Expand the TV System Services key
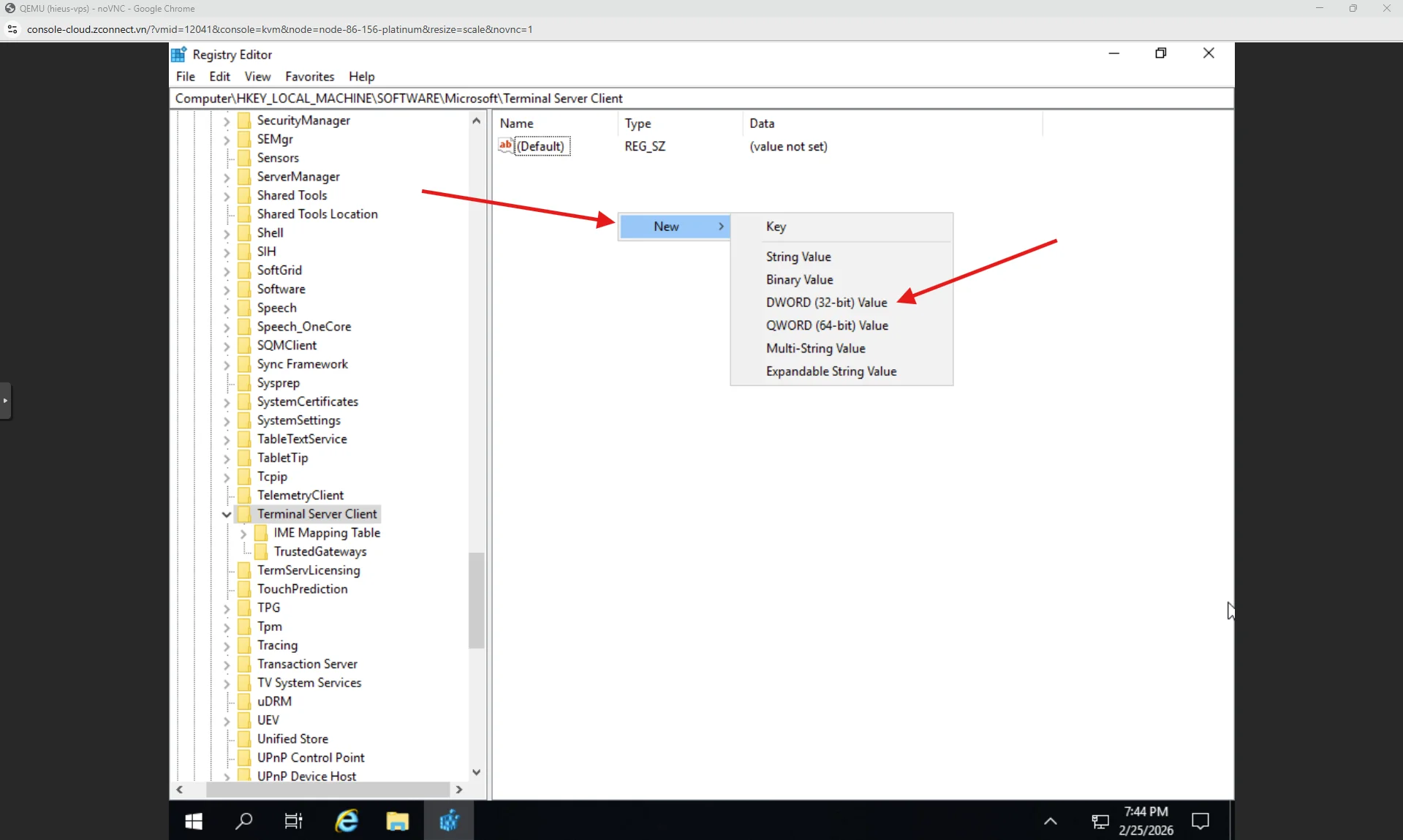 click(x=227, y=684)
